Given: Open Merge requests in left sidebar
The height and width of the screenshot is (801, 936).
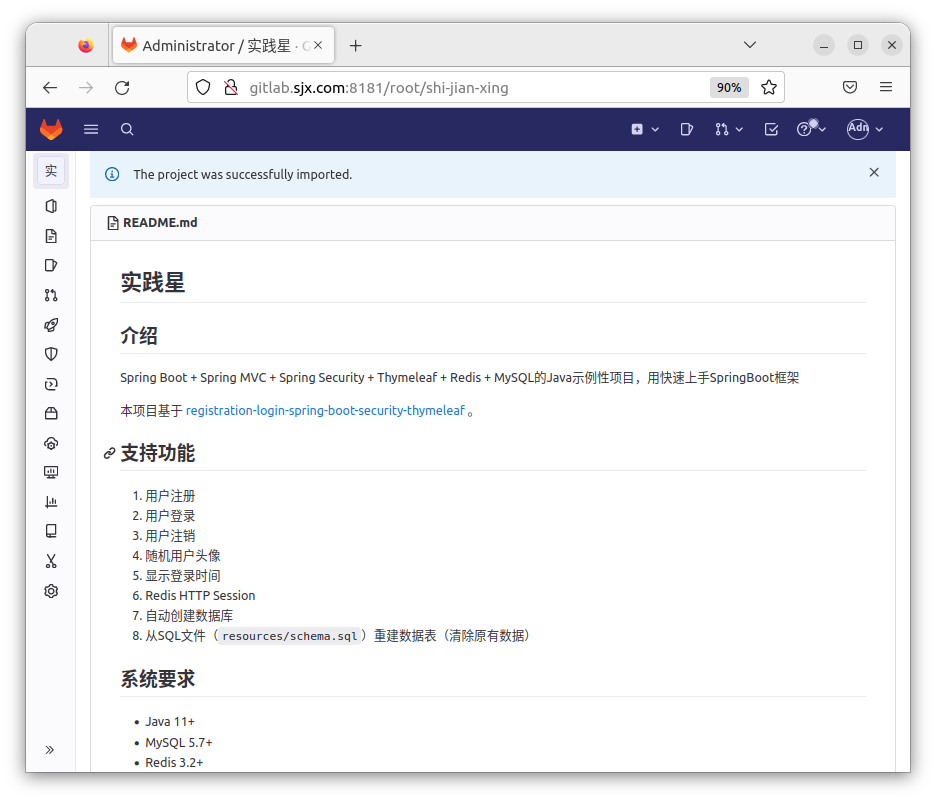Looking at the screenshot, I should click(x=51, y=295).
